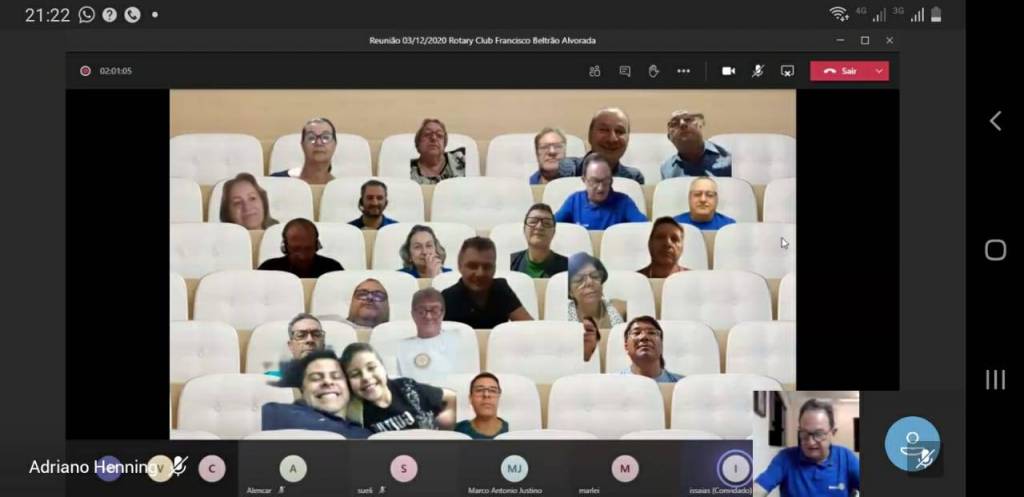1024x497 pixels.
Task: Select participant marlei's avatar
Action: coord(625,468)
